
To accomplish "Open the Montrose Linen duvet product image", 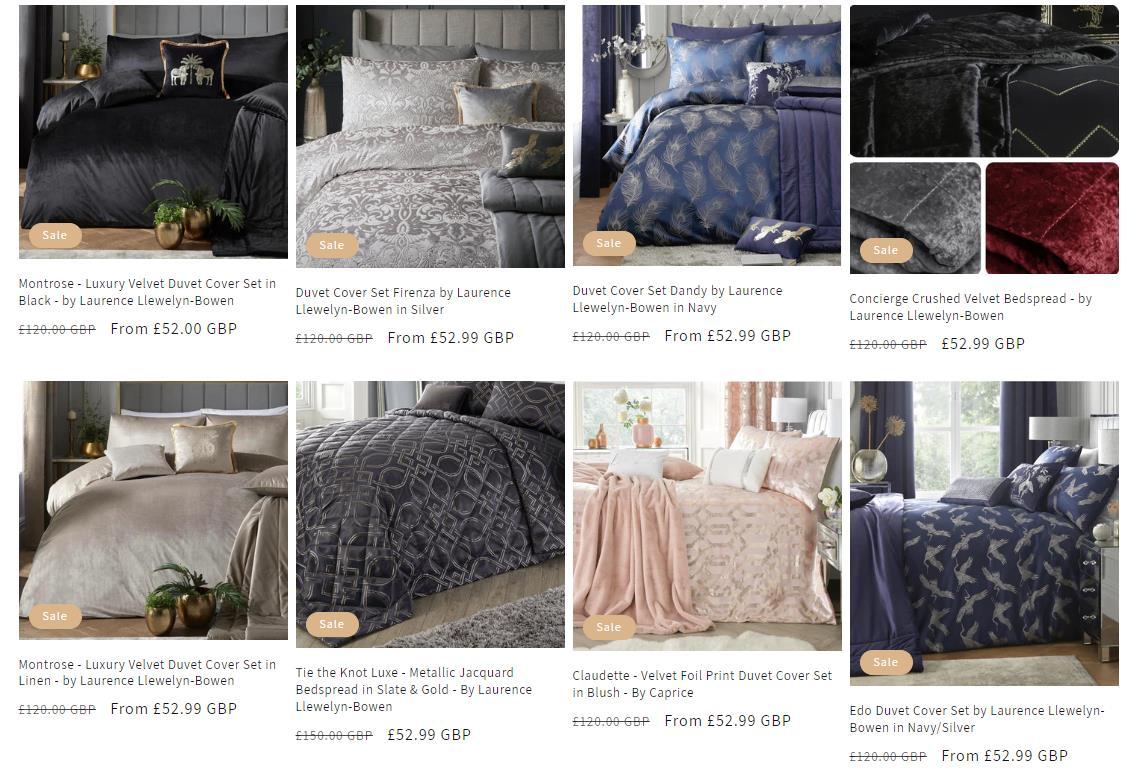I will point(153,510).
